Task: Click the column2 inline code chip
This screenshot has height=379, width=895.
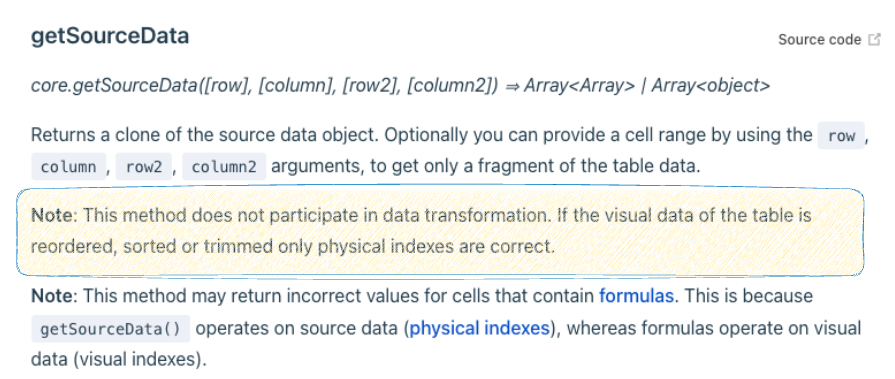Action: [x=224, y=167]
